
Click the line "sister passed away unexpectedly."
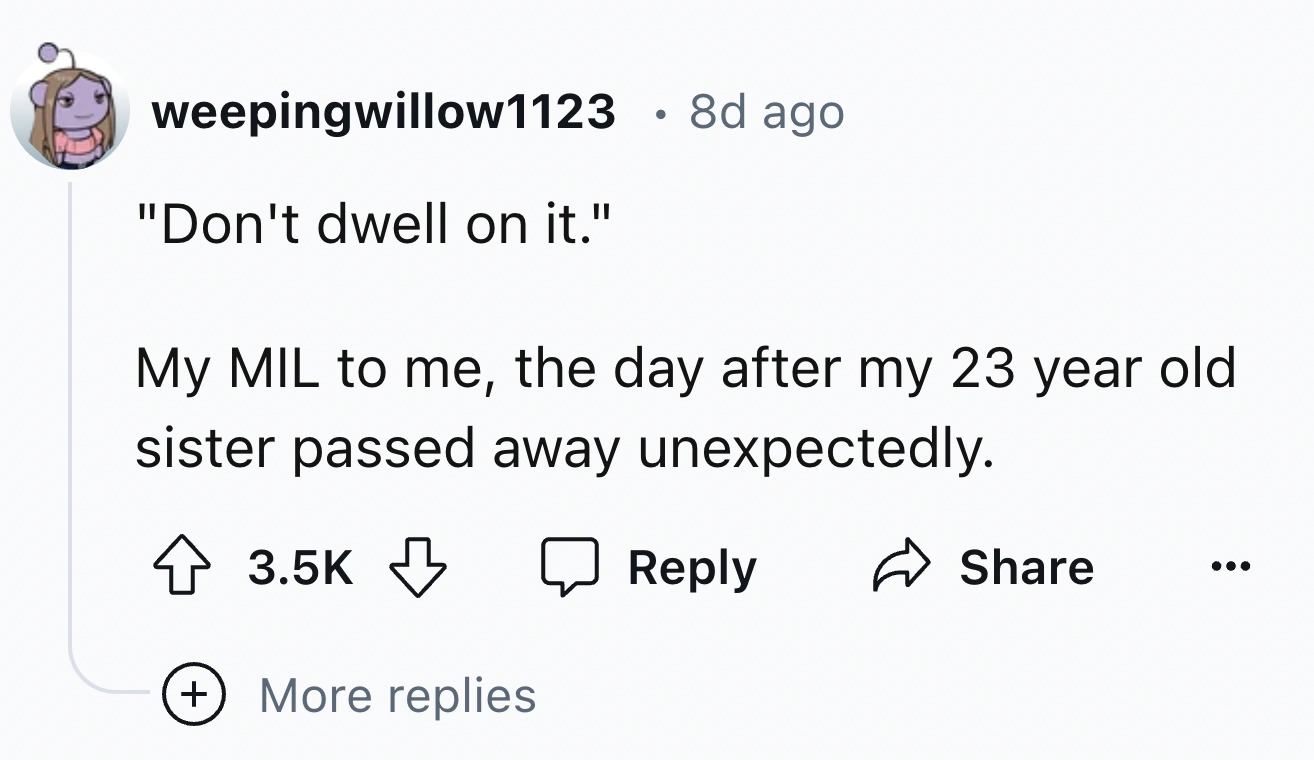(566, 449)
